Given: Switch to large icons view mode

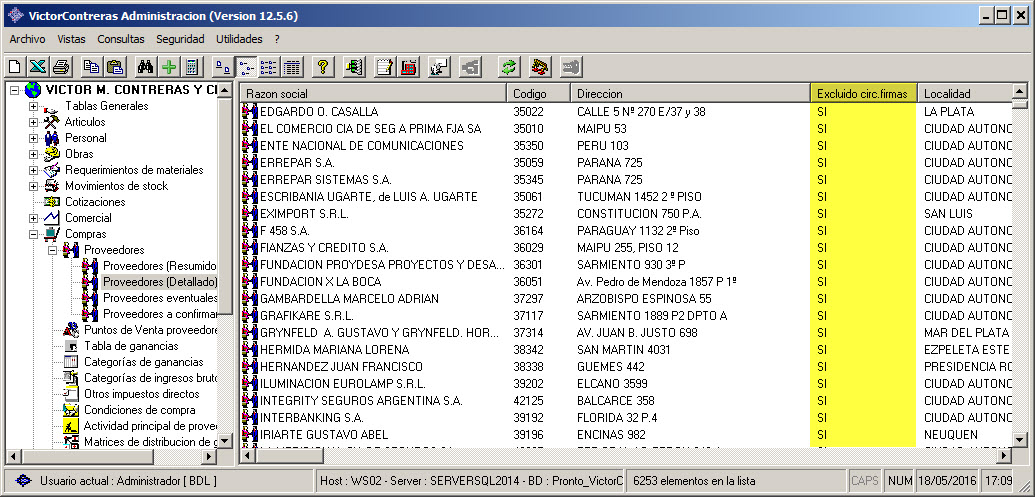Looking at the screenshot, I should 222,67.
